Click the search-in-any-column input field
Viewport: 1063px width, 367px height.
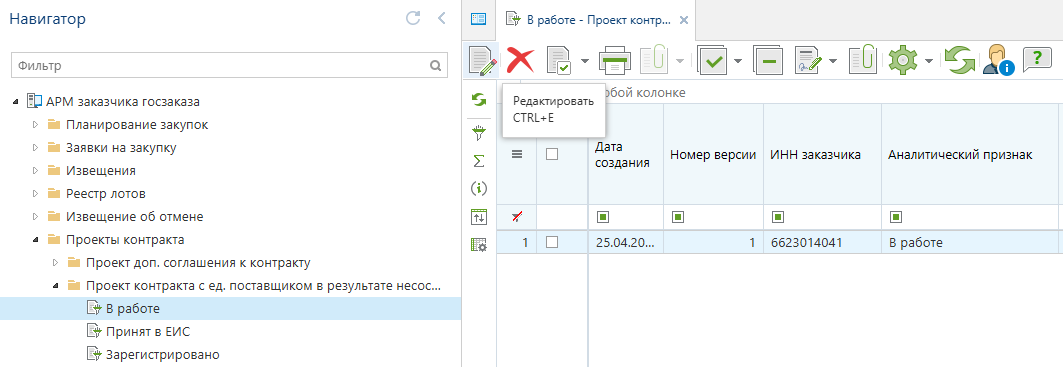(780, 92)
